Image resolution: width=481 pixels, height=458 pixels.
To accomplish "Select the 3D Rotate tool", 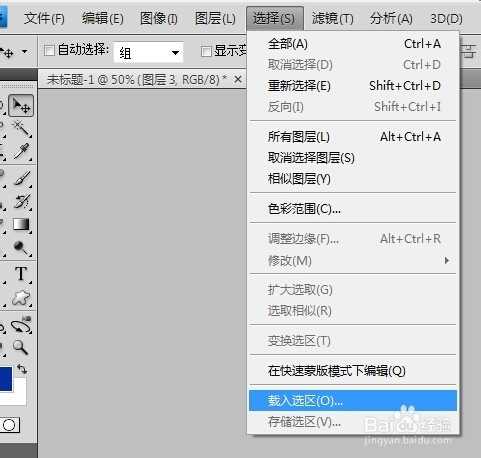I will (21, 325).
